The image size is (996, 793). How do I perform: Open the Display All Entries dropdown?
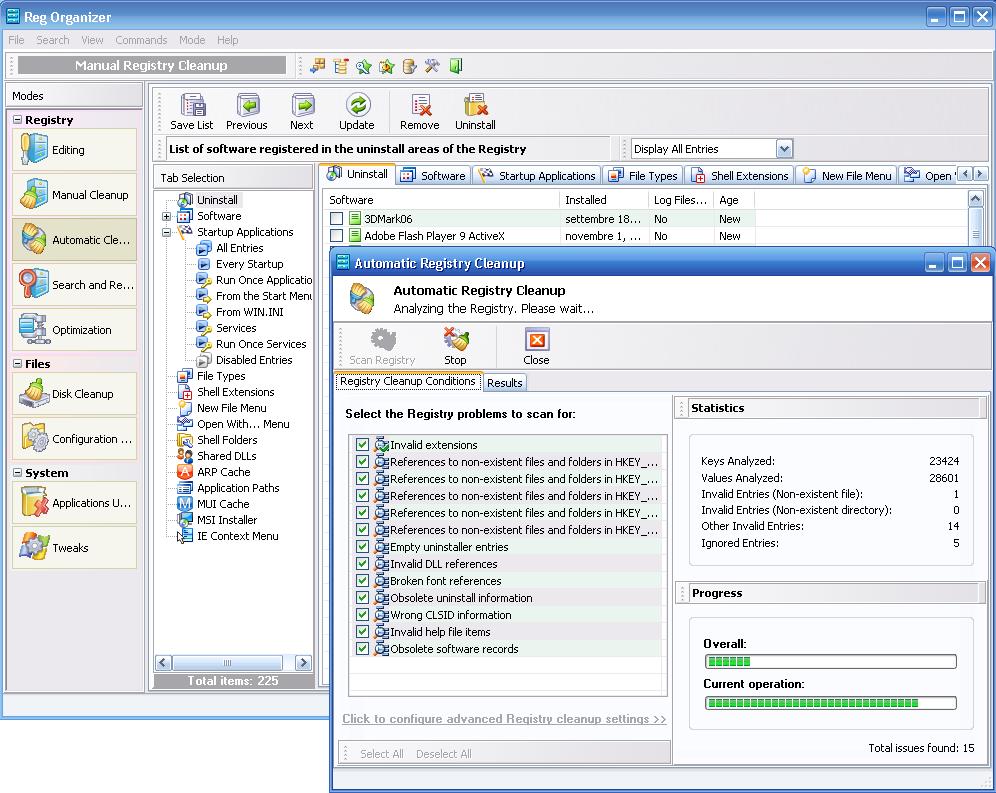coord(784,149)
